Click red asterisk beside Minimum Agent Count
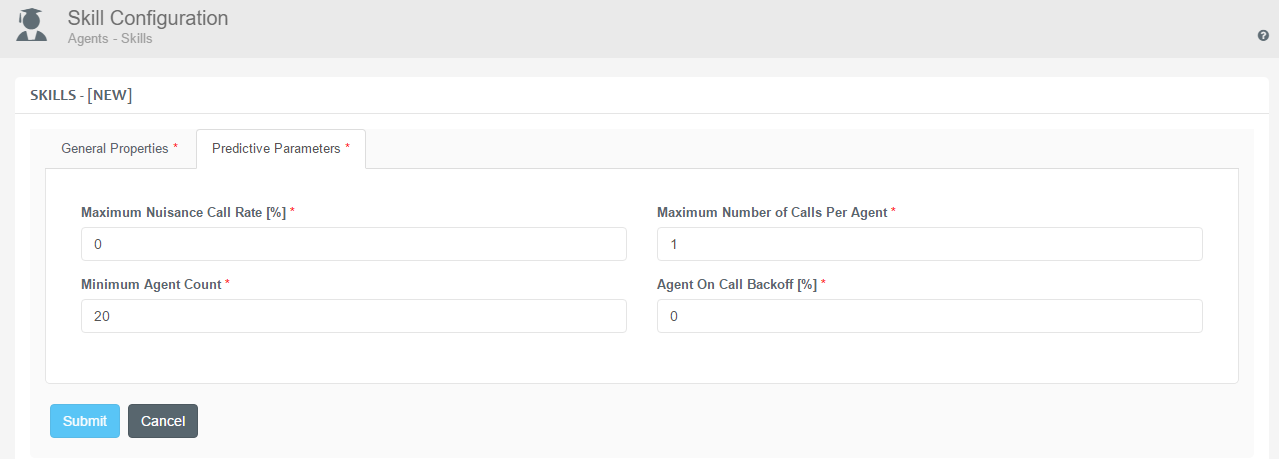Image resolution: width=1279 pixels, height=459 pixels. tap(228, 283)
